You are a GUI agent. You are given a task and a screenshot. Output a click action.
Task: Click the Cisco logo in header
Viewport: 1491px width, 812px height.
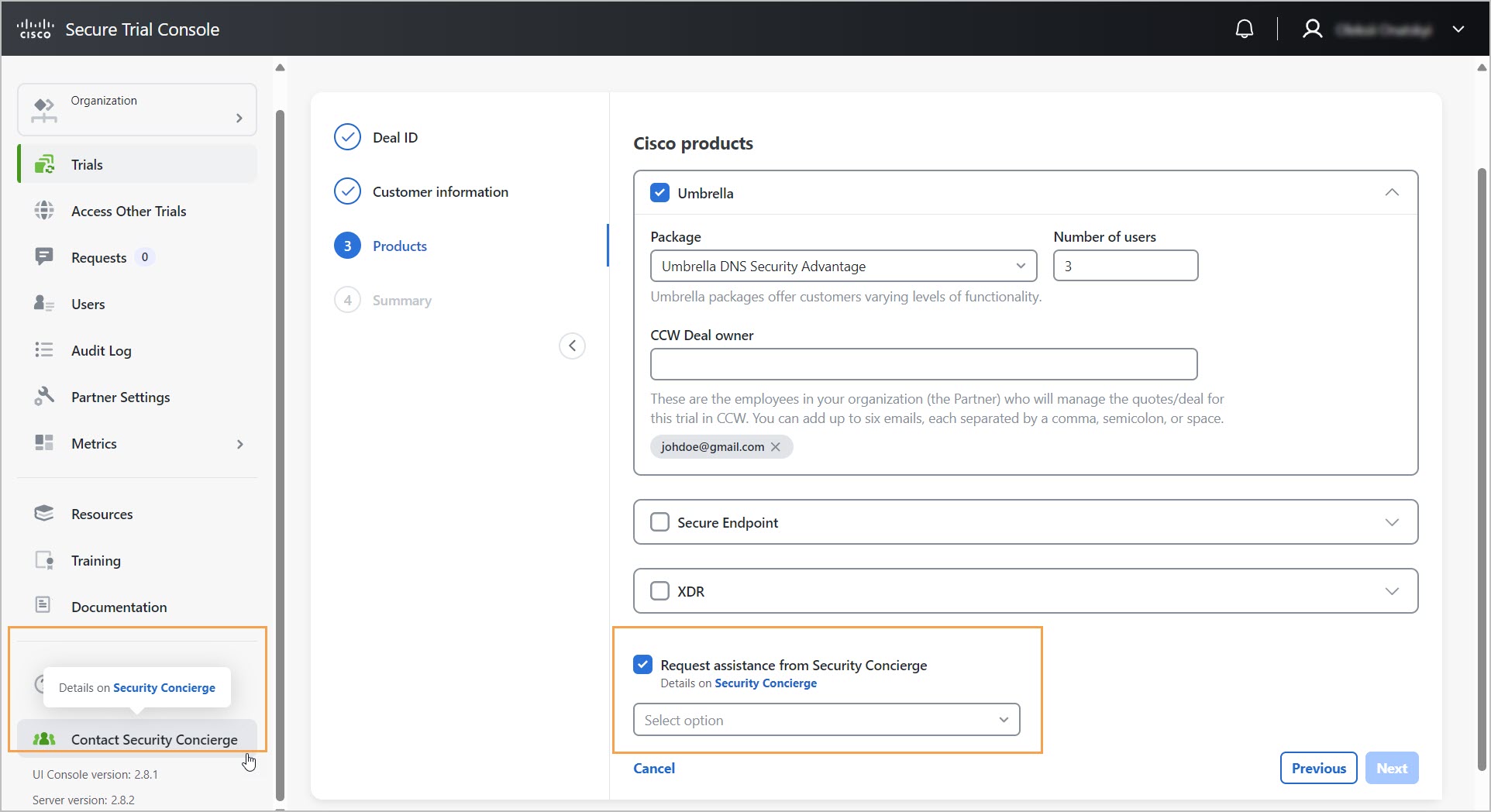(x=35, y=29)
